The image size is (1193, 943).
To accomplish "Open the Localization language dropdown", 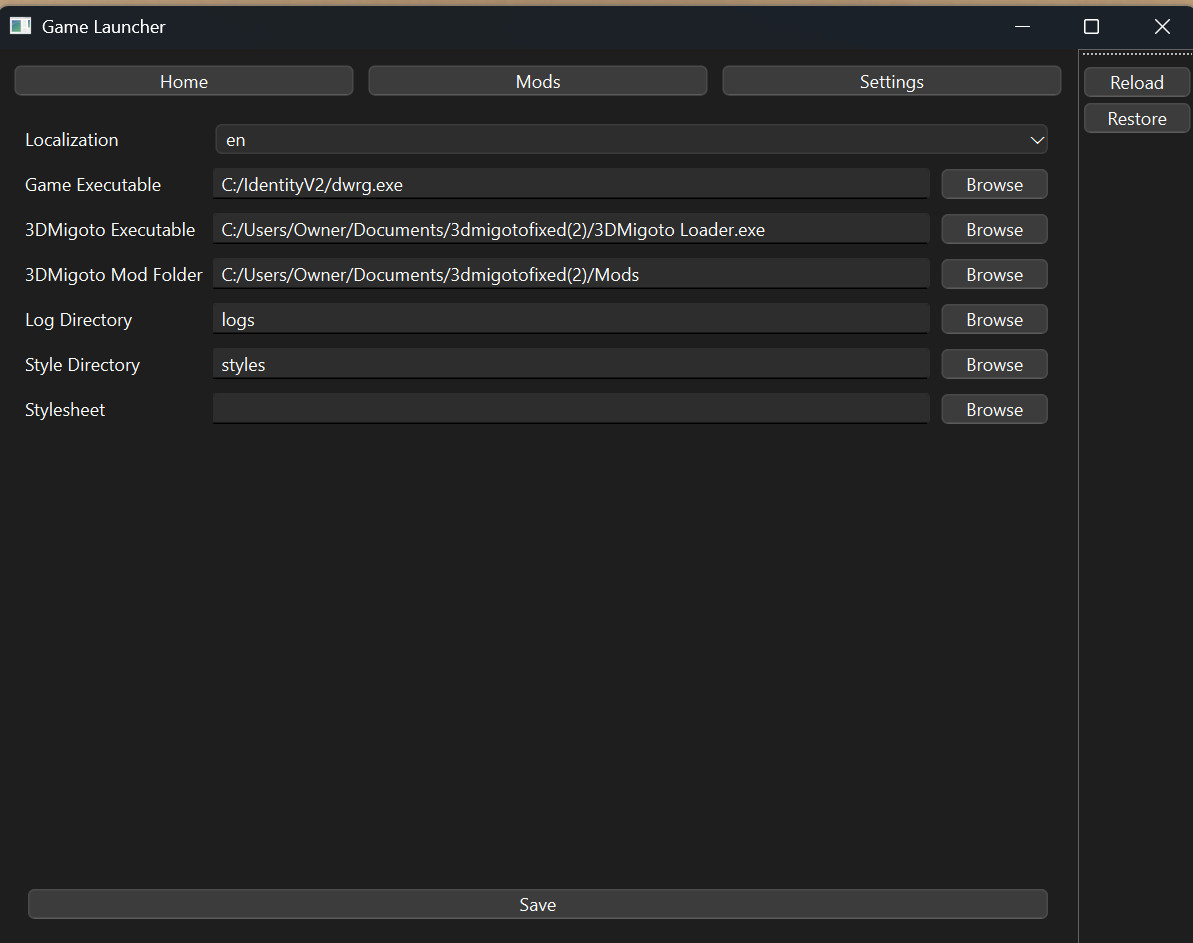I will (x=631, y=139).
